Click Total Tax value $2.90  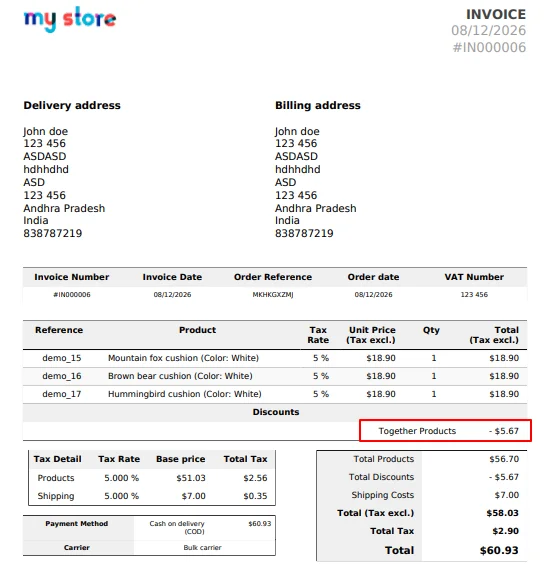coord(506,531)
